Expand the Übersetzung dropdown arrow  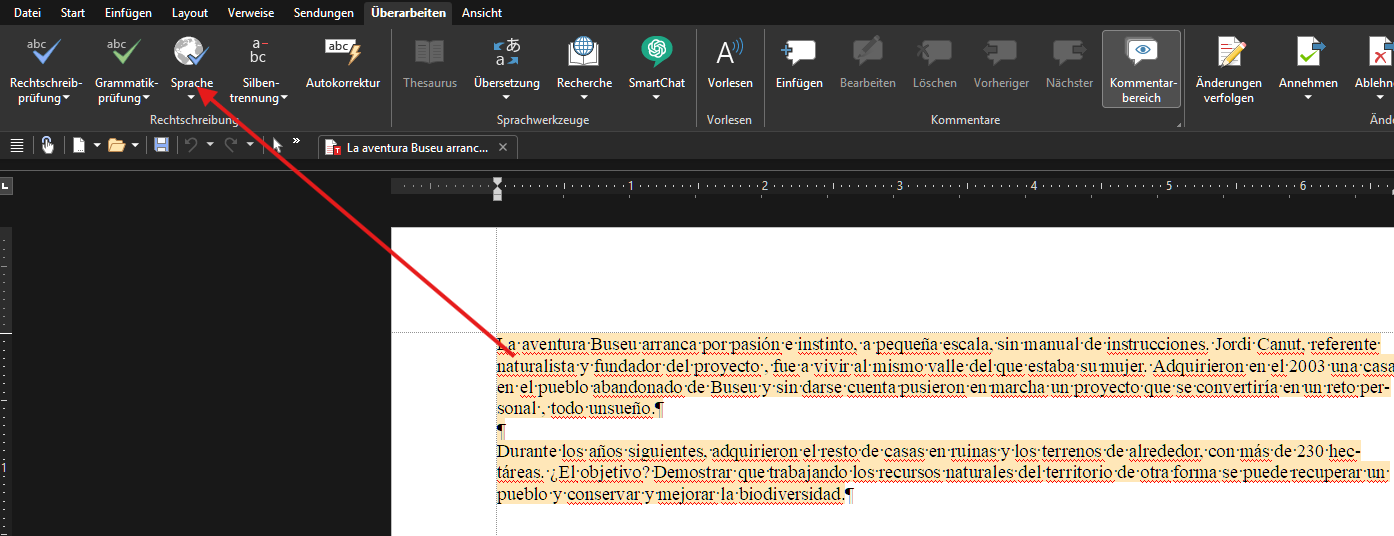(506, 98)
